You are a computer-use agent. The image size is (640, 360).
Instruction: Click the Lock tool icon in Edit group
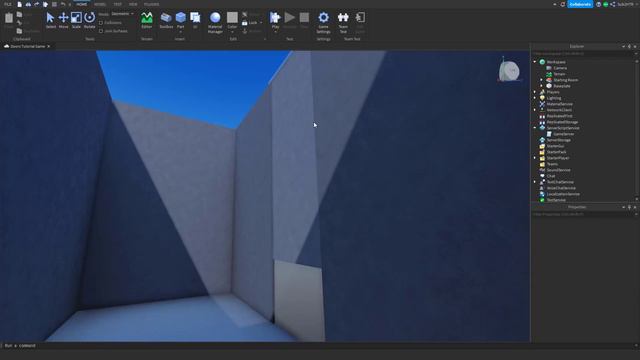[x=244, y=23]
